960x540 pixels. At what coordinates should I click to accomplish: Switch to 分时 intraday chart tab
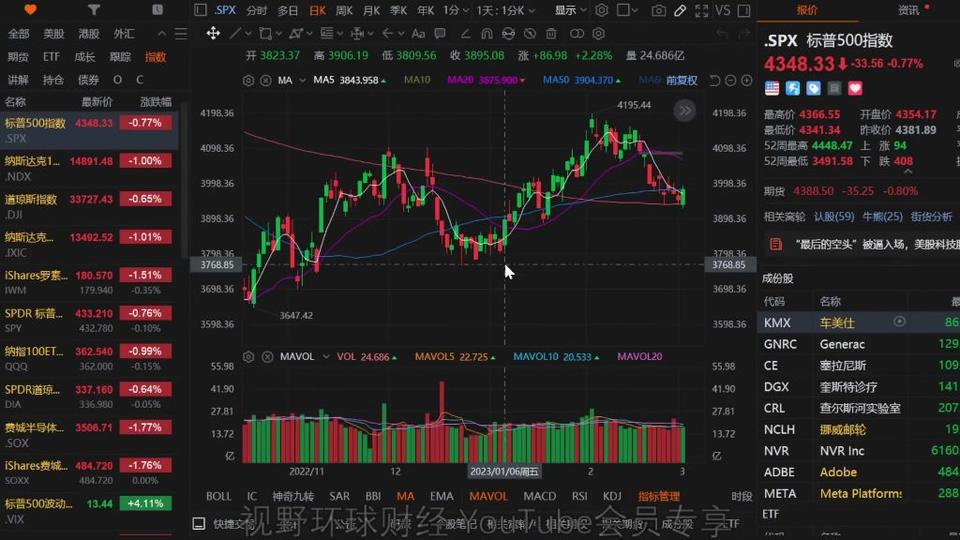pos(257,10)
